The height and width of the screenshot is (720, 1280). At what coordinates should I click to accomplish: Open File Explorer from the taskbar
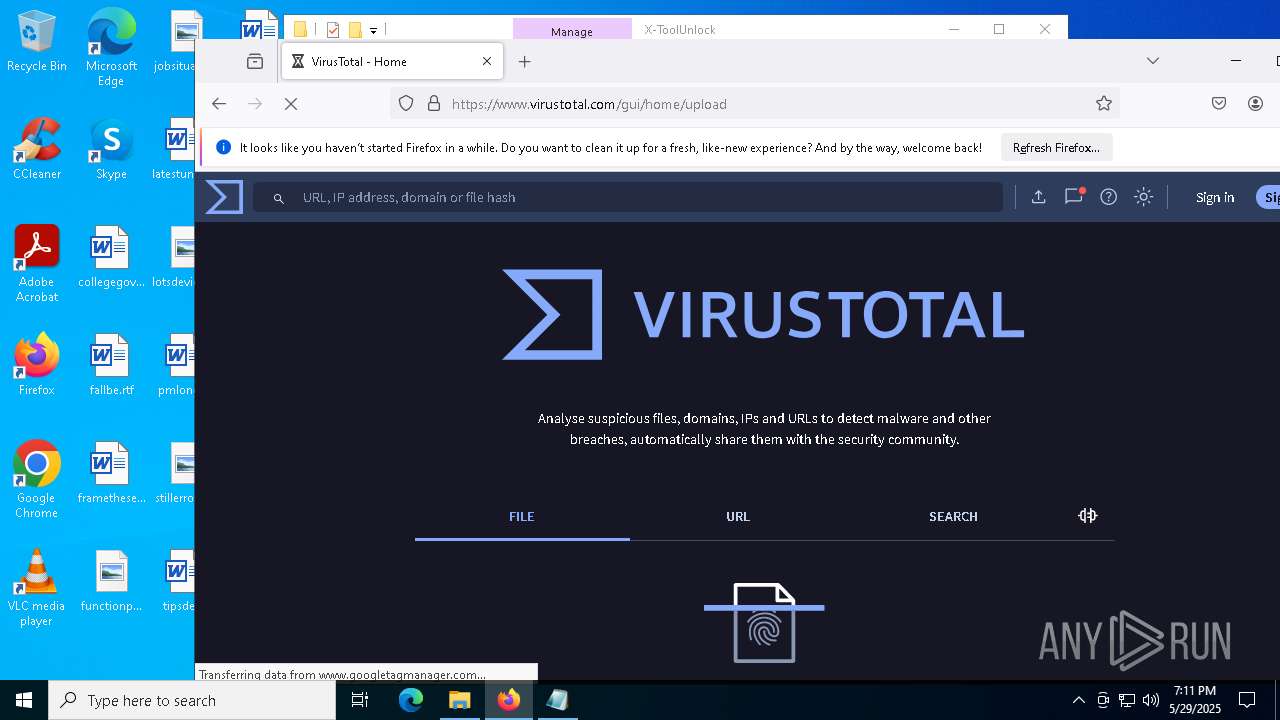459,700
